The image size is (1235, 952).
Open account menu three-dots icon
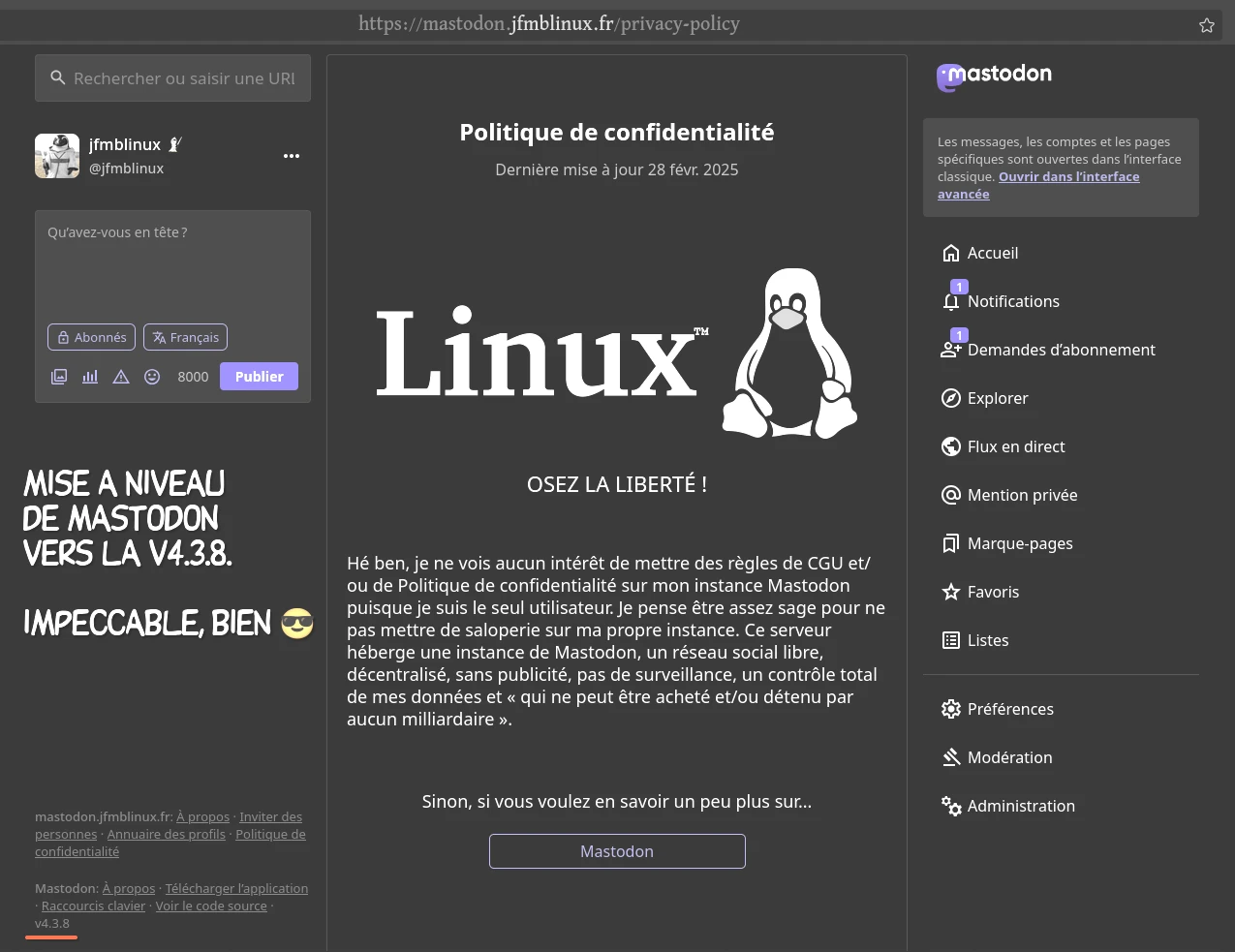point(292,156)
